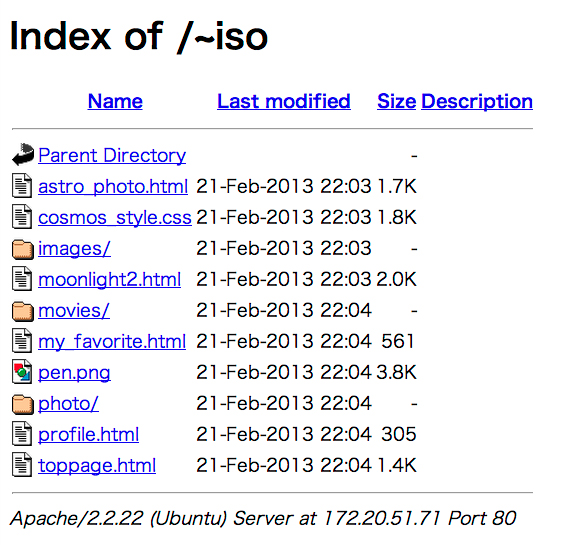Click the file icon next to astro_photo.html

(x=22, y=185)
